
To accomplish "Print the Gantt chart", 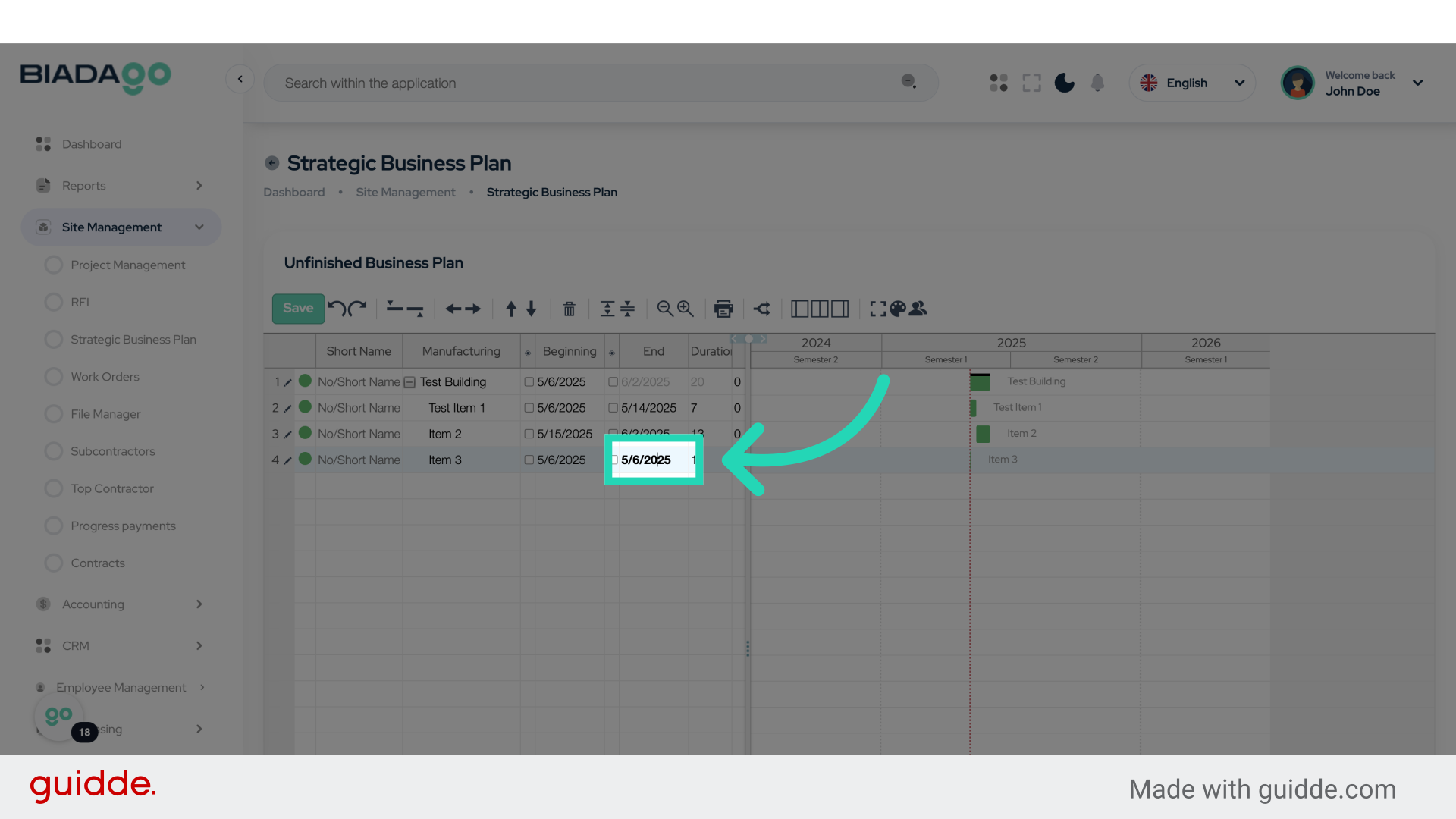I will (x=723, y=309).
